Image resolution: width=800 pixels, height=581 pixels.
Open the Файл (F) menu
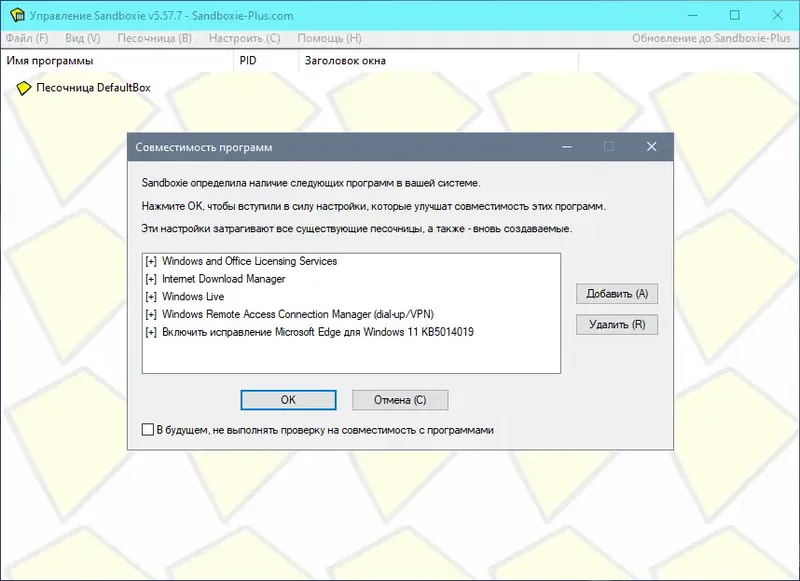point(27,38)
